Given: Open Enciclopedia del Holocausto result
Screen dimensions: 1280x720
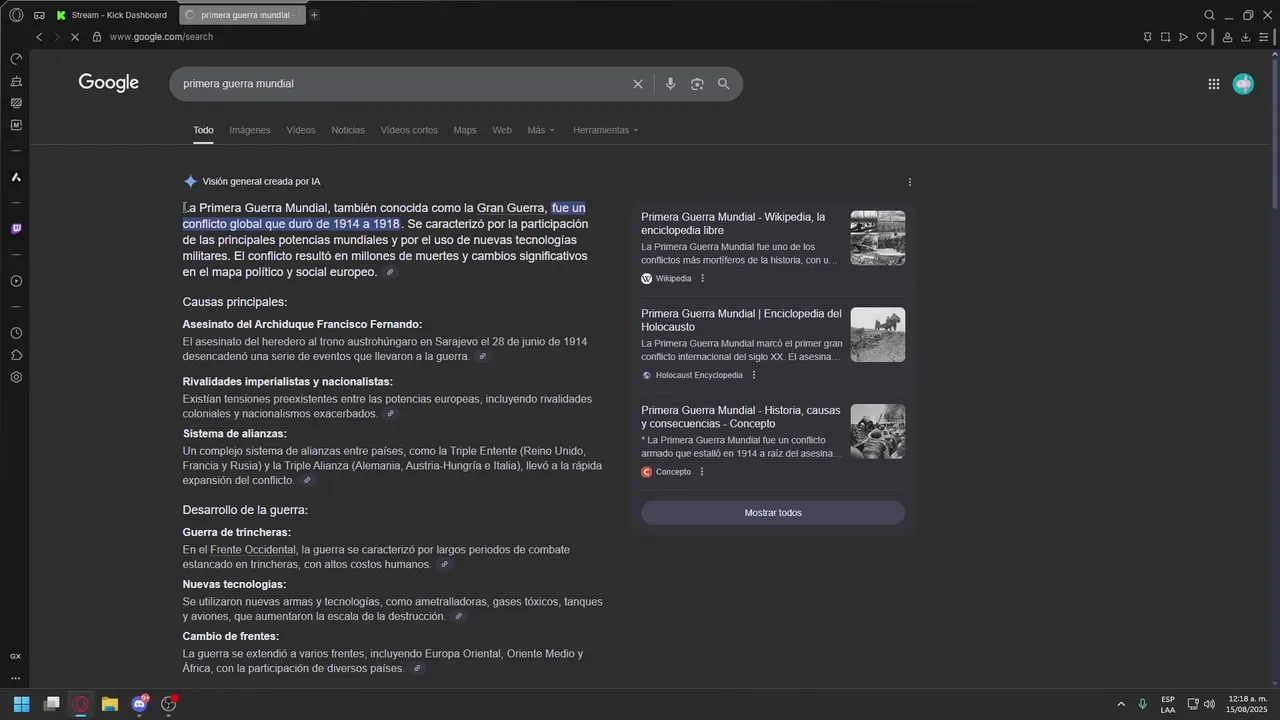Looking at the screenshot, I should tap(741, 320).
